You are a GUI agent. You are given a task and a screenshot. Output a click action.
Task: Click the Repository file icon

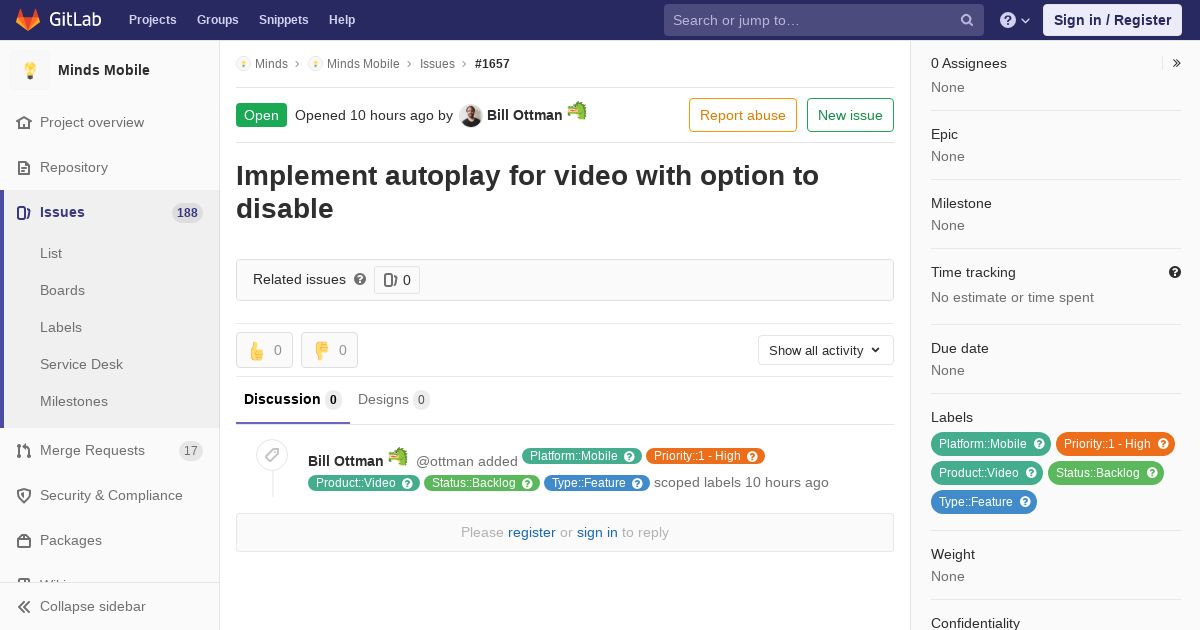tap(24, 167)
